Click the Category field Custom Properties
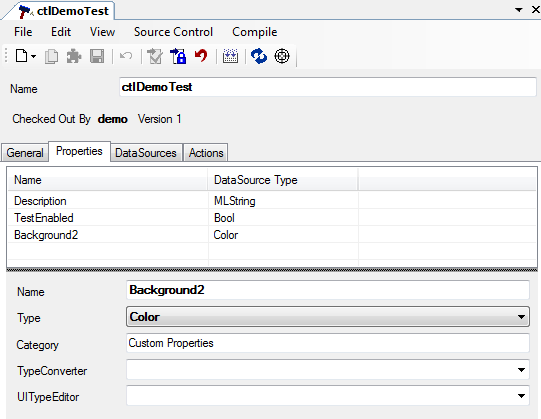 pyautogui.click(x=328, y=343)
